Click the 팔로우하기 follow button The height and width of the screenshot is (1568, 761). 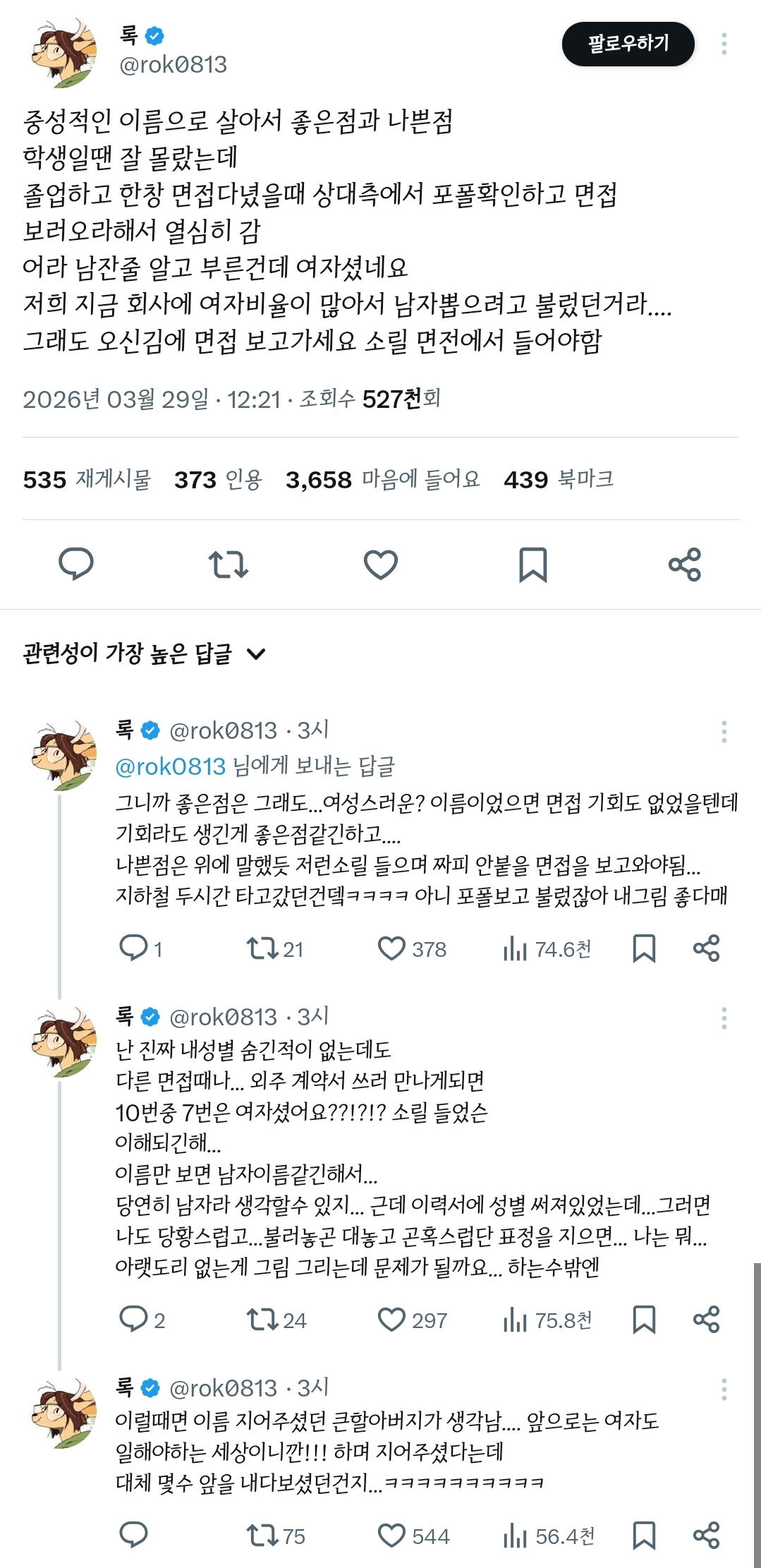click(628, 43)
